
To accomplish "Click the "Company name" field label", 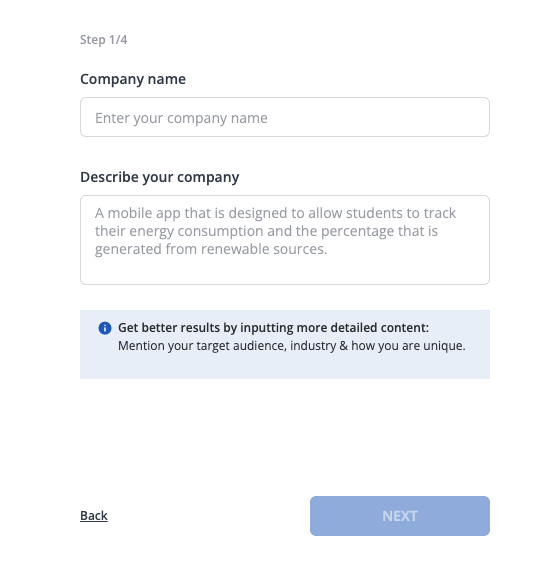I will [133, 79].
